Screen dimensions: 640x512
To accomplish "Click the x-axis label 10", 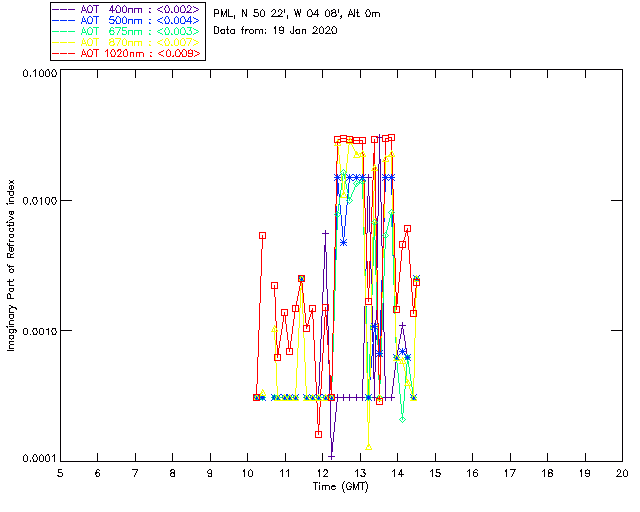I will (247, 473).
